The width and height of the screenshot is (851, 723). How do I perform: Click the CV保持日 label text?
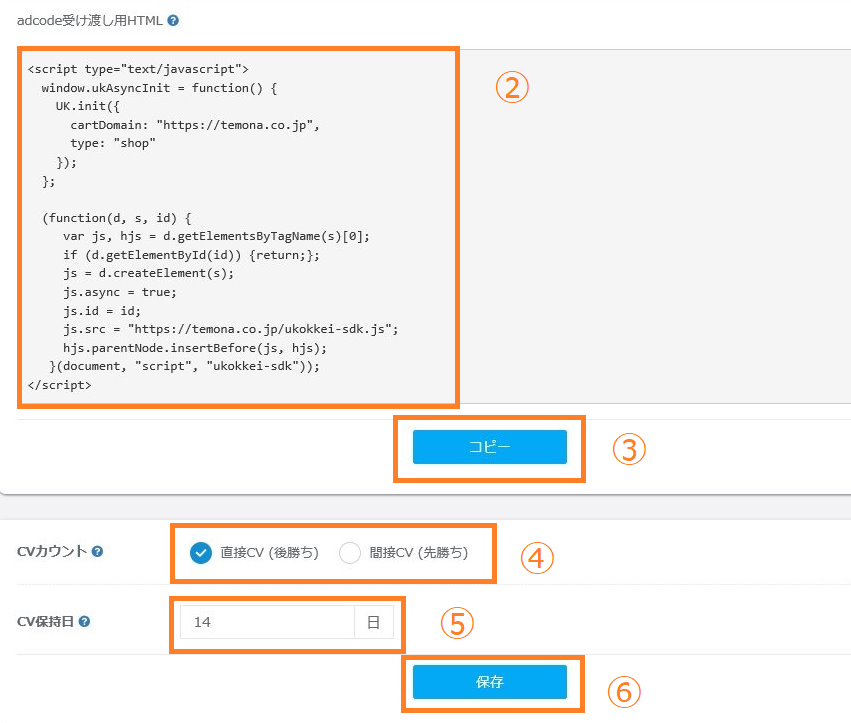point(46,621)
